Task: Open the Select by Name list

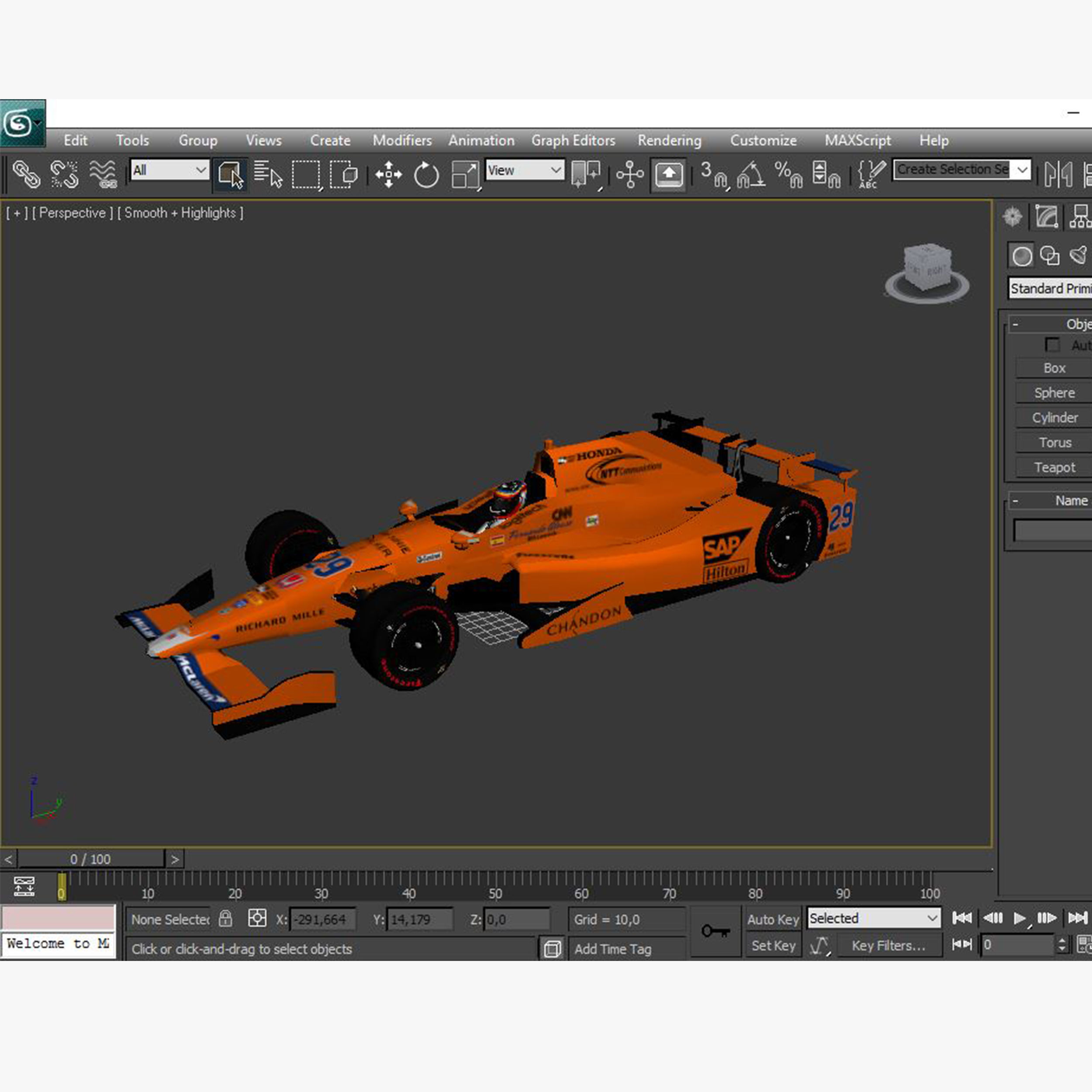Action: click(x=268, y=174)
